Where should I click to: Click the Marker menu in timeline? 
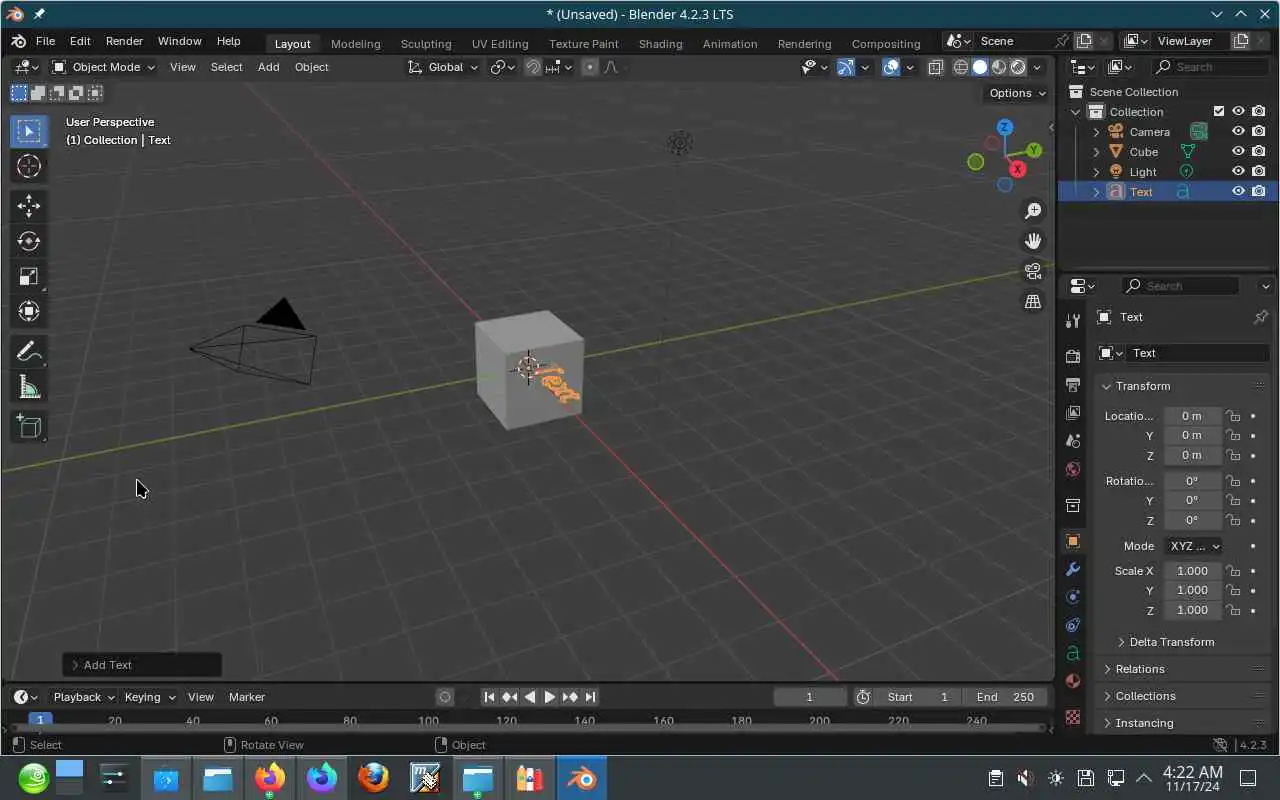tap(247, 697)
